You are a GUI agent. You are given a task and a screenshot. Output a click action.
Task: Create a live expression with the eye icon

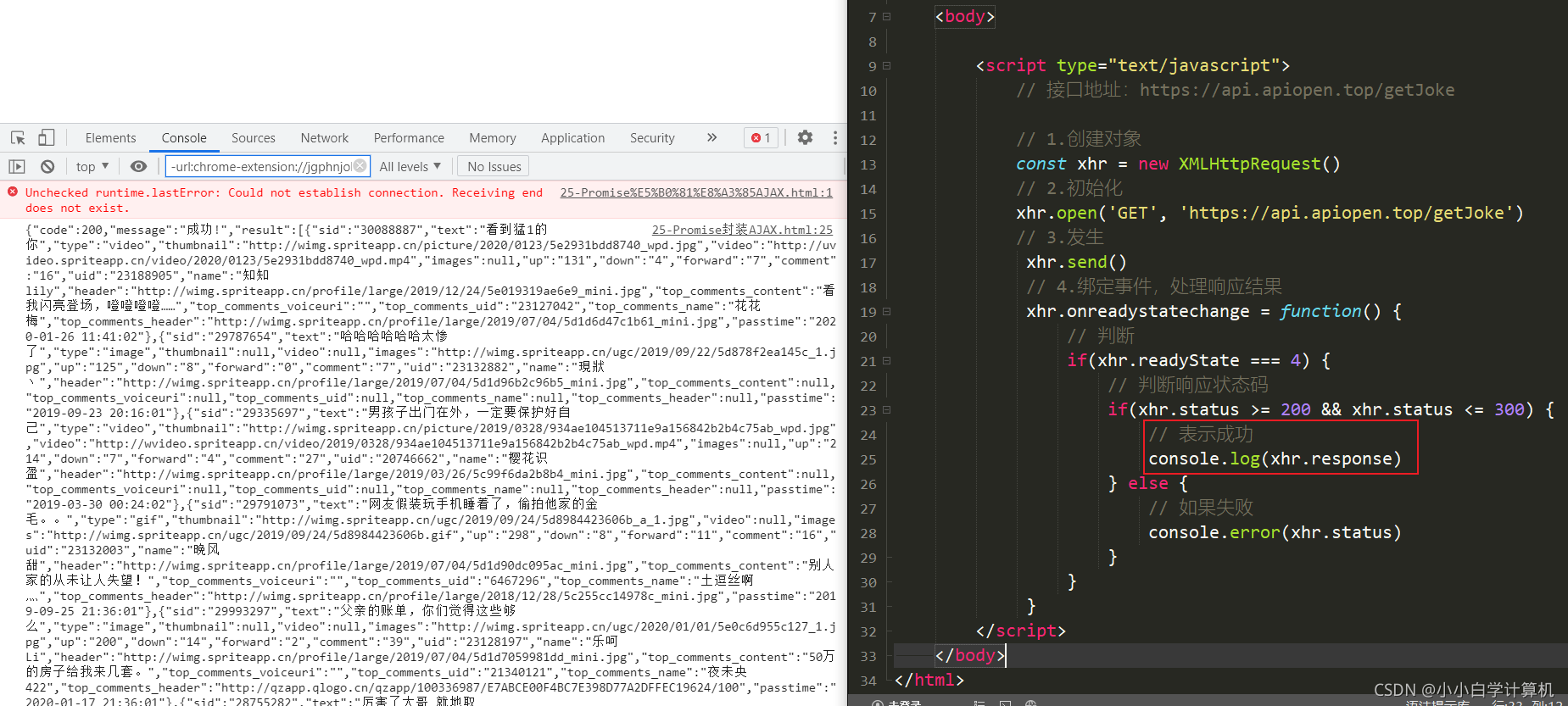[x=139, y=167]
